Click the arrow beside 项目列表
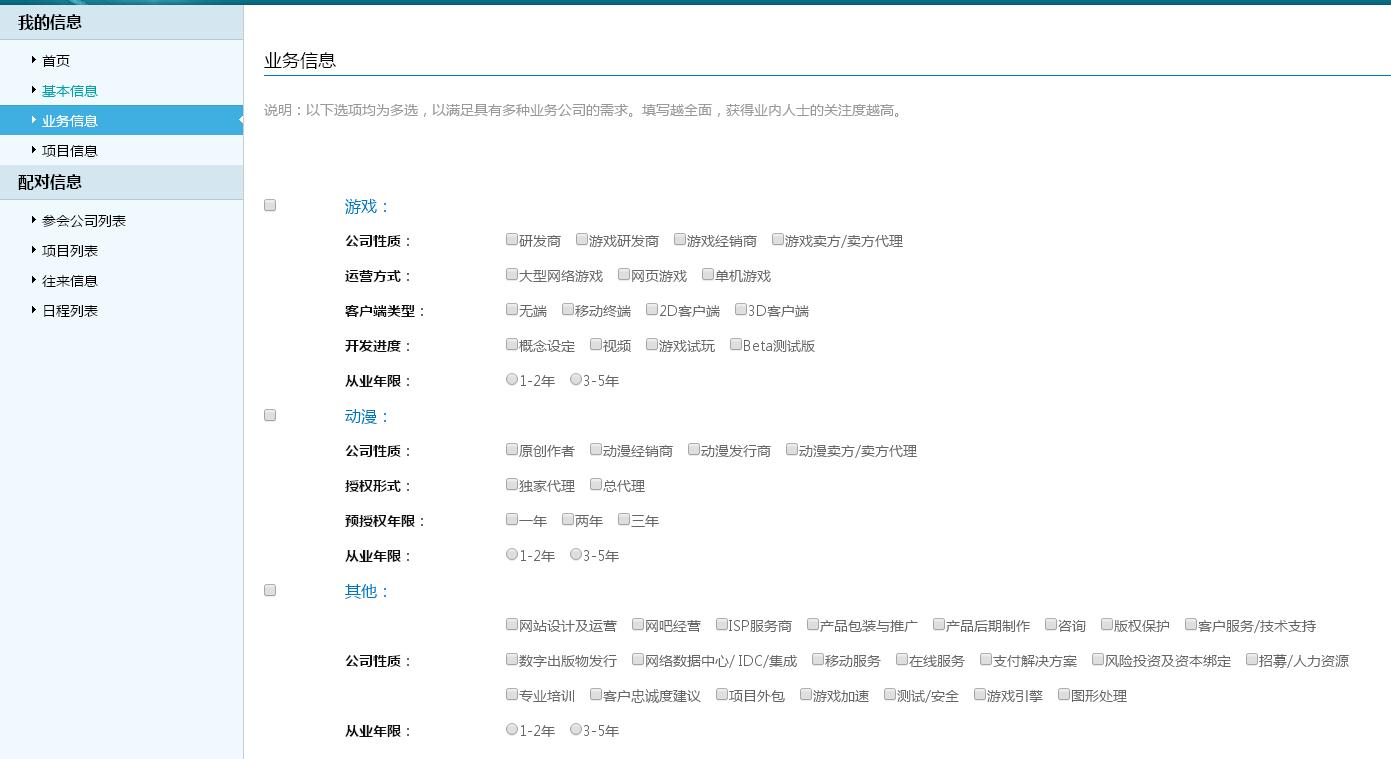1391x759 pixels. pos(34,250)
